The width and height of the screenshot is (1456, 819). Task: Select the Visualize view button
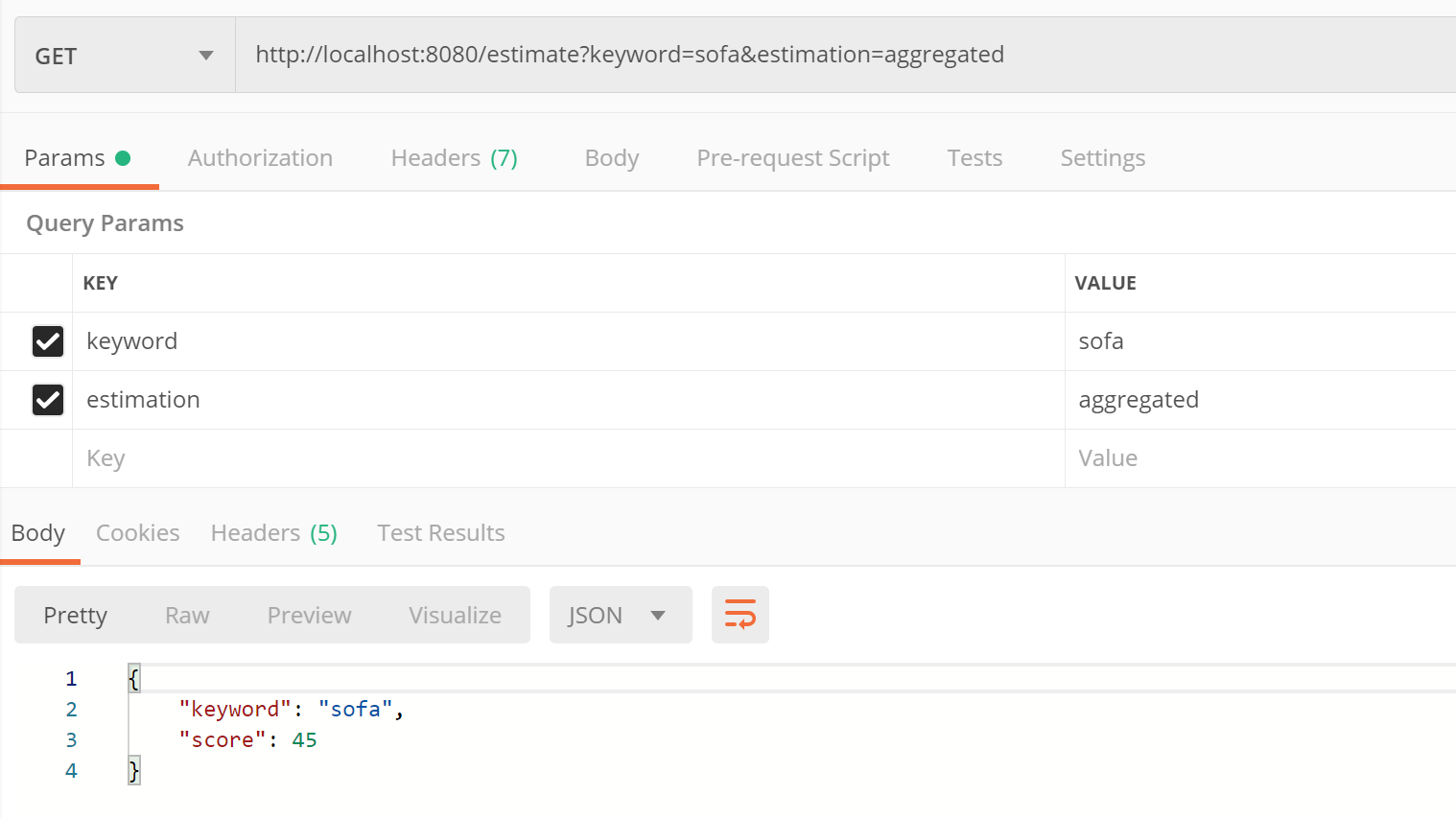pos(455,615)
